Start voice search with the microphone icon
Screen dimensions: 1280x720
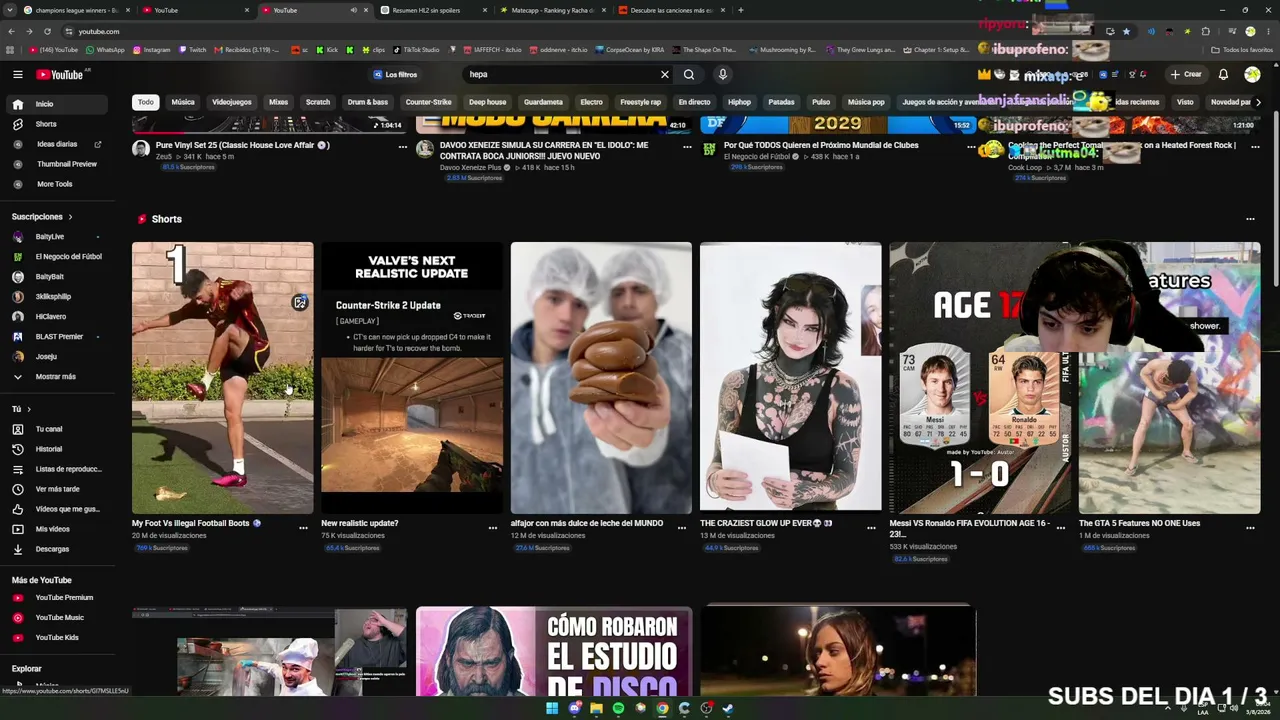722,74
